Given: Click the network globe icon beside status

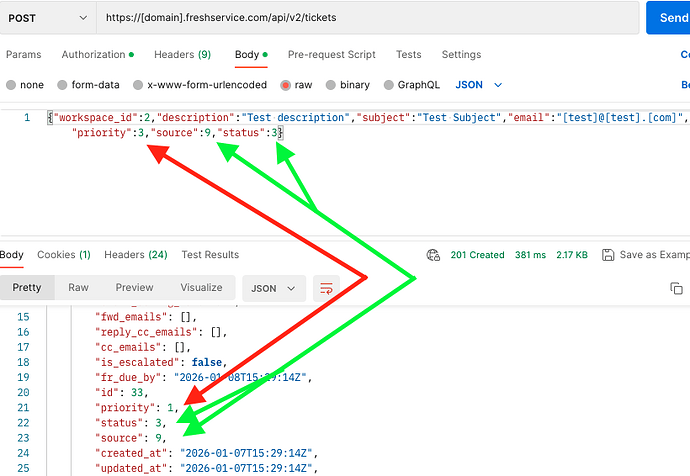Looking at the screenshot, I should (433, 255).
